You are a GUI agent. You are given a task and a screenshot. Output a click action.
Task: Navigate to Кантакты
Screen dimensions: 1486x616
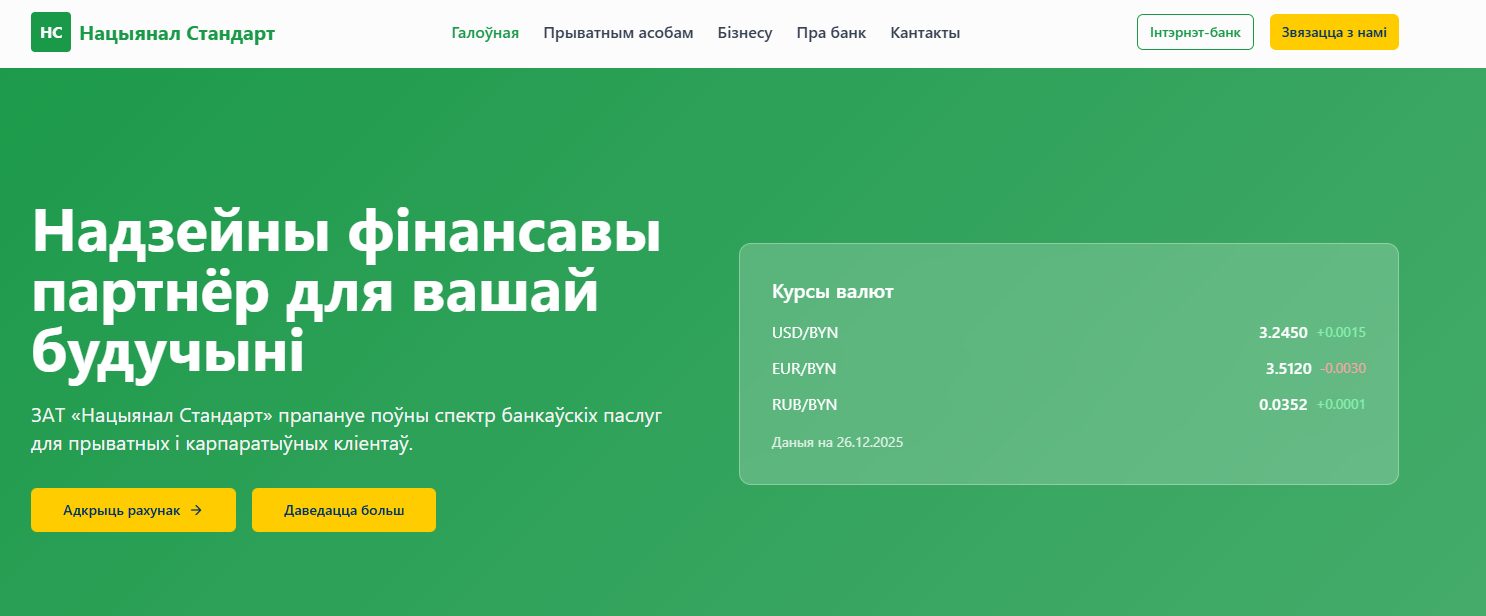pyautogui.click(x=925, y=33)
